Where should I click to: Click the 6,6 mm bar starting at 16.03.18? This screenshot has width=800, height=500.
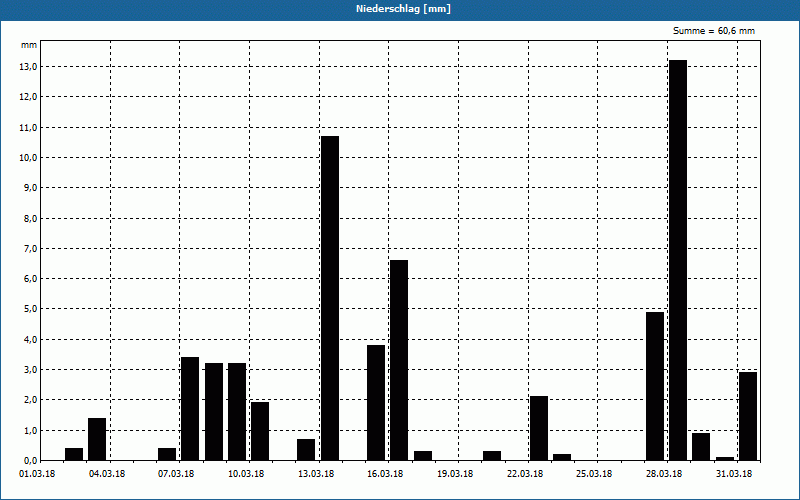tap(399, 360)
